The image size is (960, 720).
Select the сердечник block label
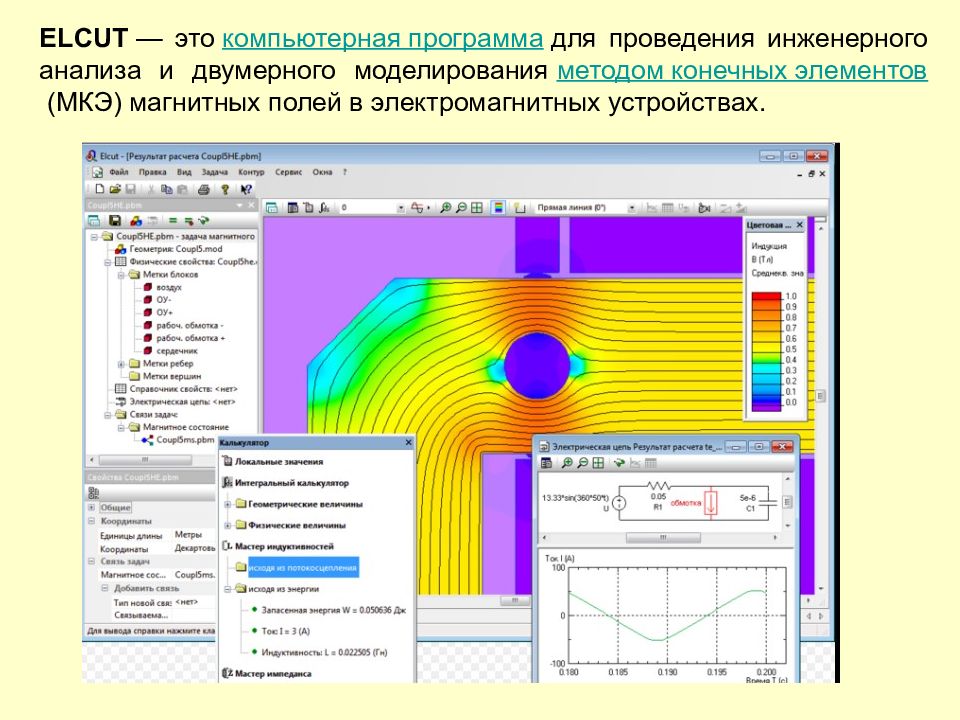pos(175,351)
